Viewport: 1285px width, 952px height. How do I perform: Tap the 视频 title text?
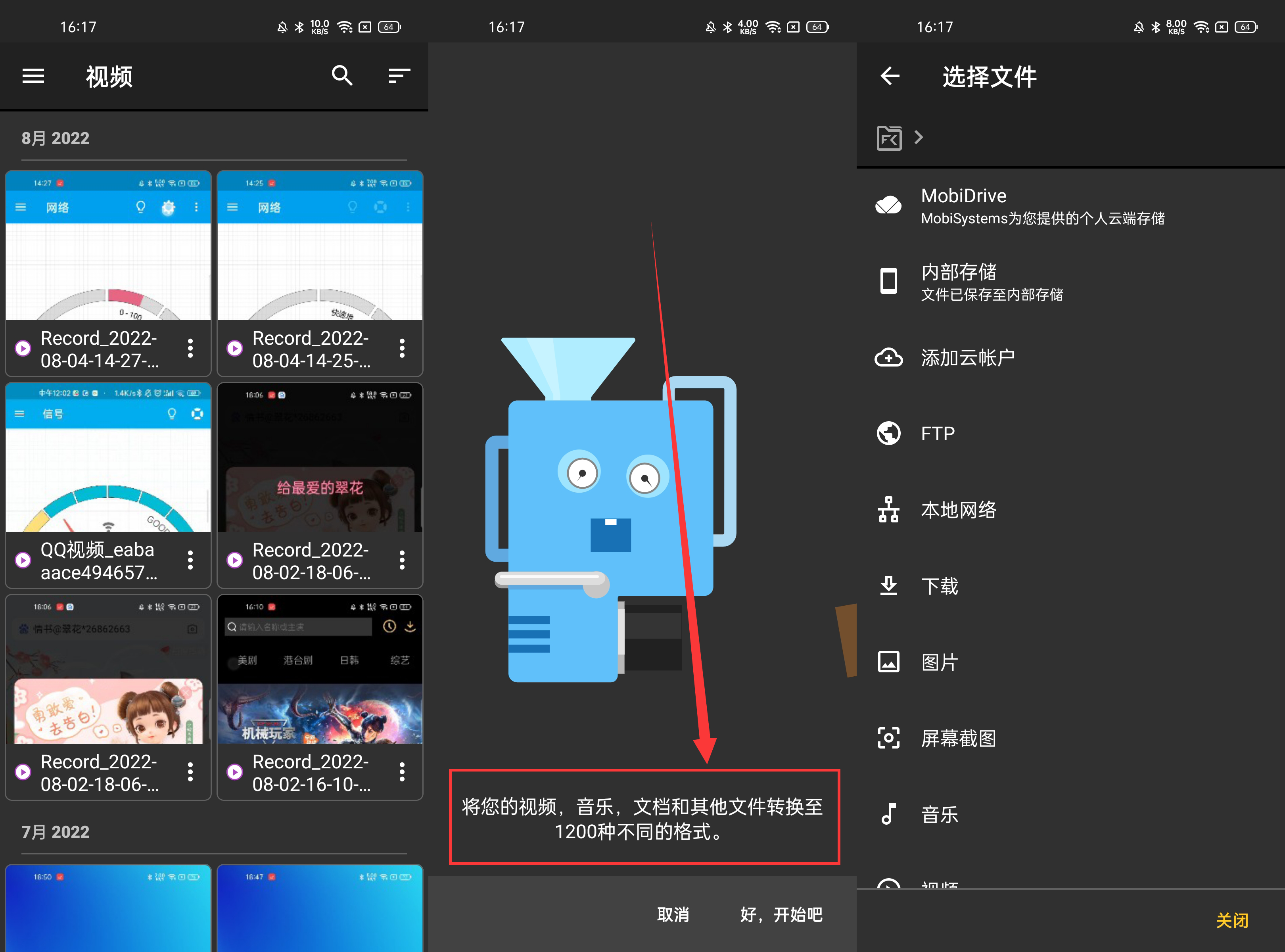coord(109,76)
